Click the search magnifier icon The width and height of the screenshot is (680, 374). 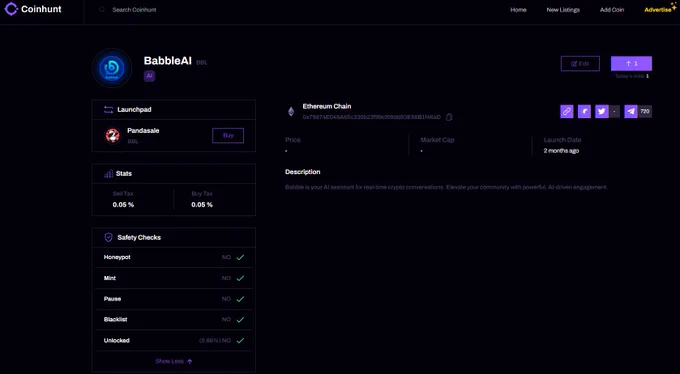point(102,9)
